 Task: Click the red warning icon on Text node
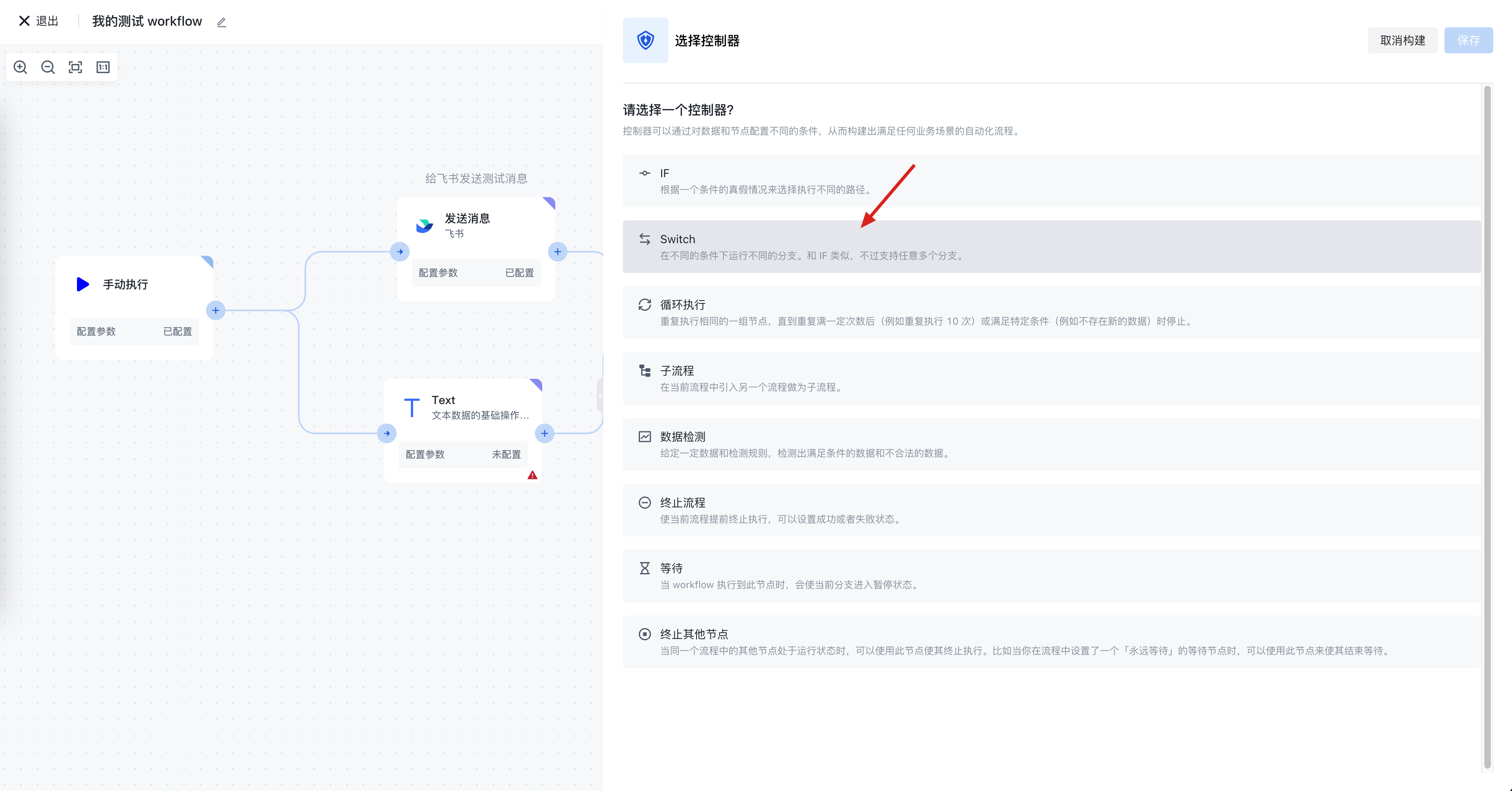click(x=532, y=475)
